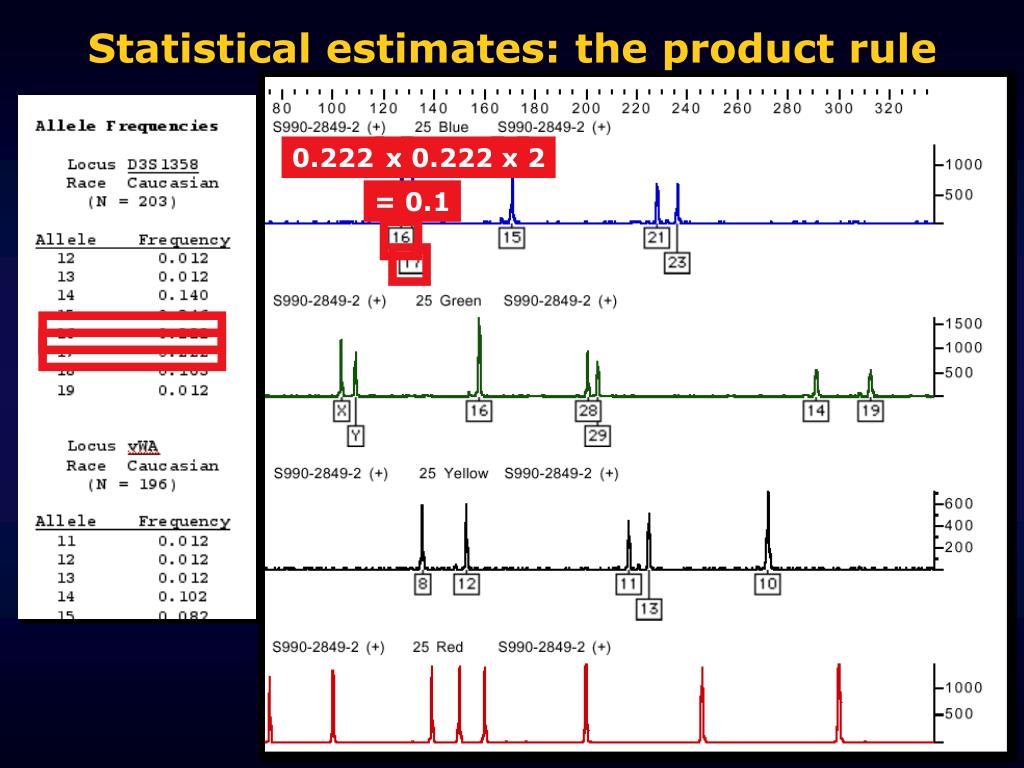This screenshot has height=768, width=1024.
Task: Click allele label 10 in the yellow panel
Action: pos(767,584)
